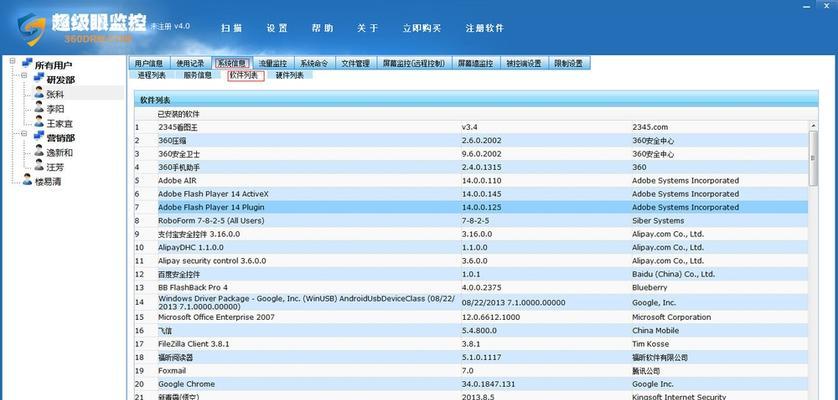Select Adobe Flash Player 14 ActiveX row

click(x=471, y=194)
